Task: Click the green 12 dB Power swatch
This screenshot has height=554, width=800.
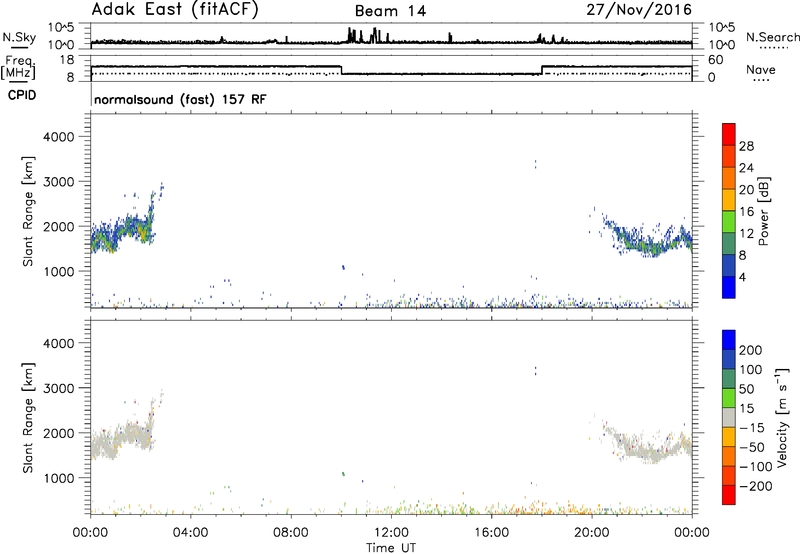Action: pyautogui.click(x=729, y=221)
